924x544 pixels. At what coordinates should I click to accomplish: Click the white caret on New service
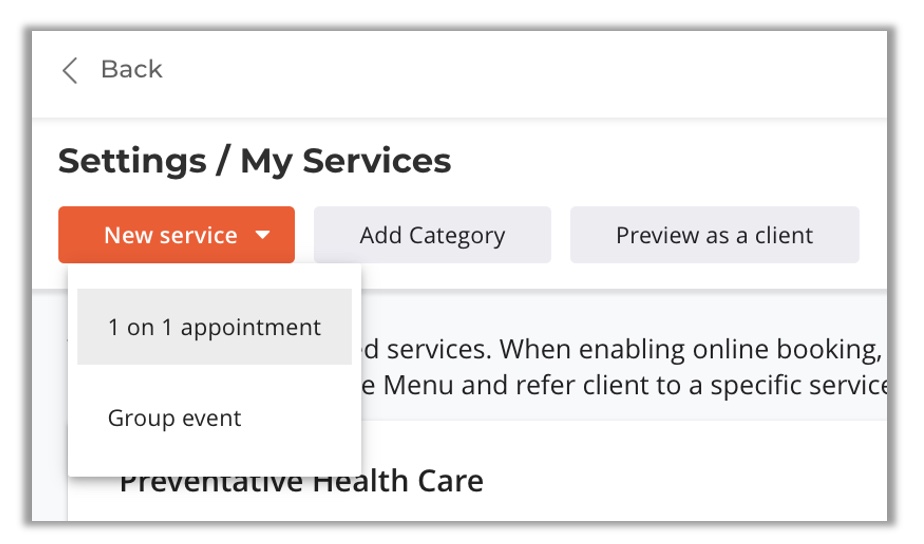263,235
